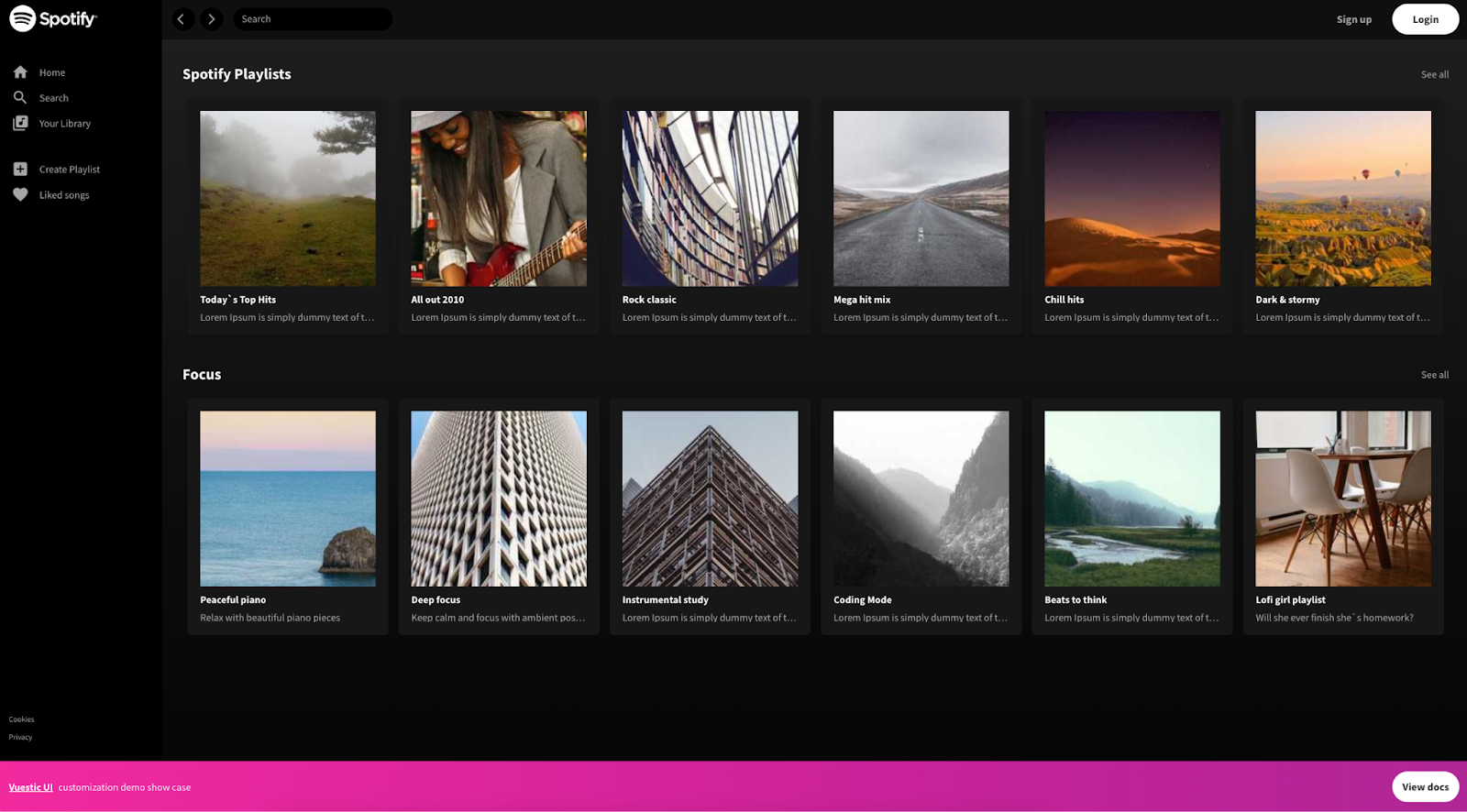Open Deep focus skyscraper cover
Viewport: 1467px width, 812px height.
click(499, 499)
